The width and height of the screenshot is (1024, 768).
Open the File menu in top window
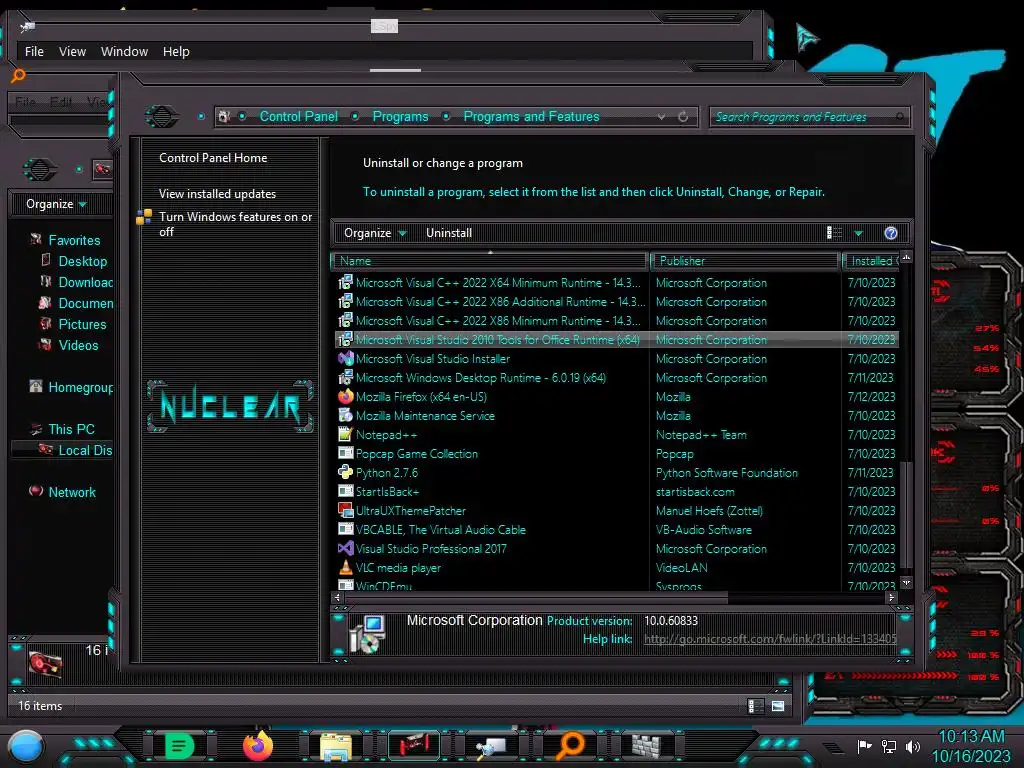pyautogui.click(x=34, y=52)
